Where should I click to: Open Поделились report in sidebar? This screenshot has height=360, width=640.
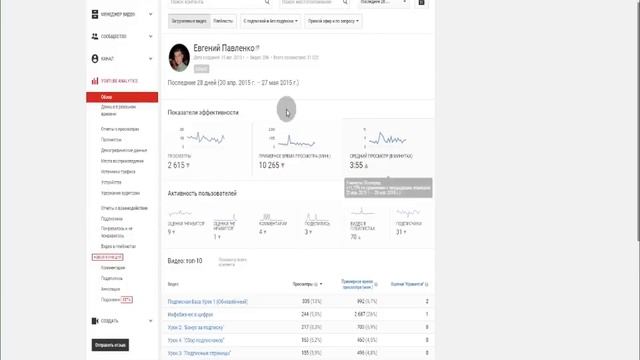click(111, 278)
